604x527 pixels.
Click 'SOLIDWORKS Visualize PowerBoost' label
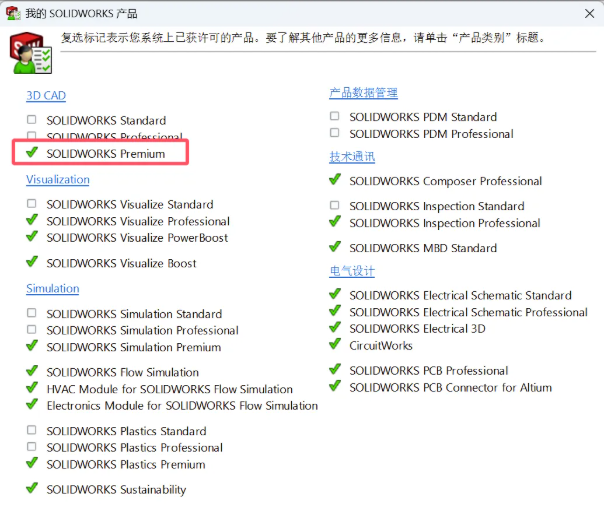[x=138, y=238]
